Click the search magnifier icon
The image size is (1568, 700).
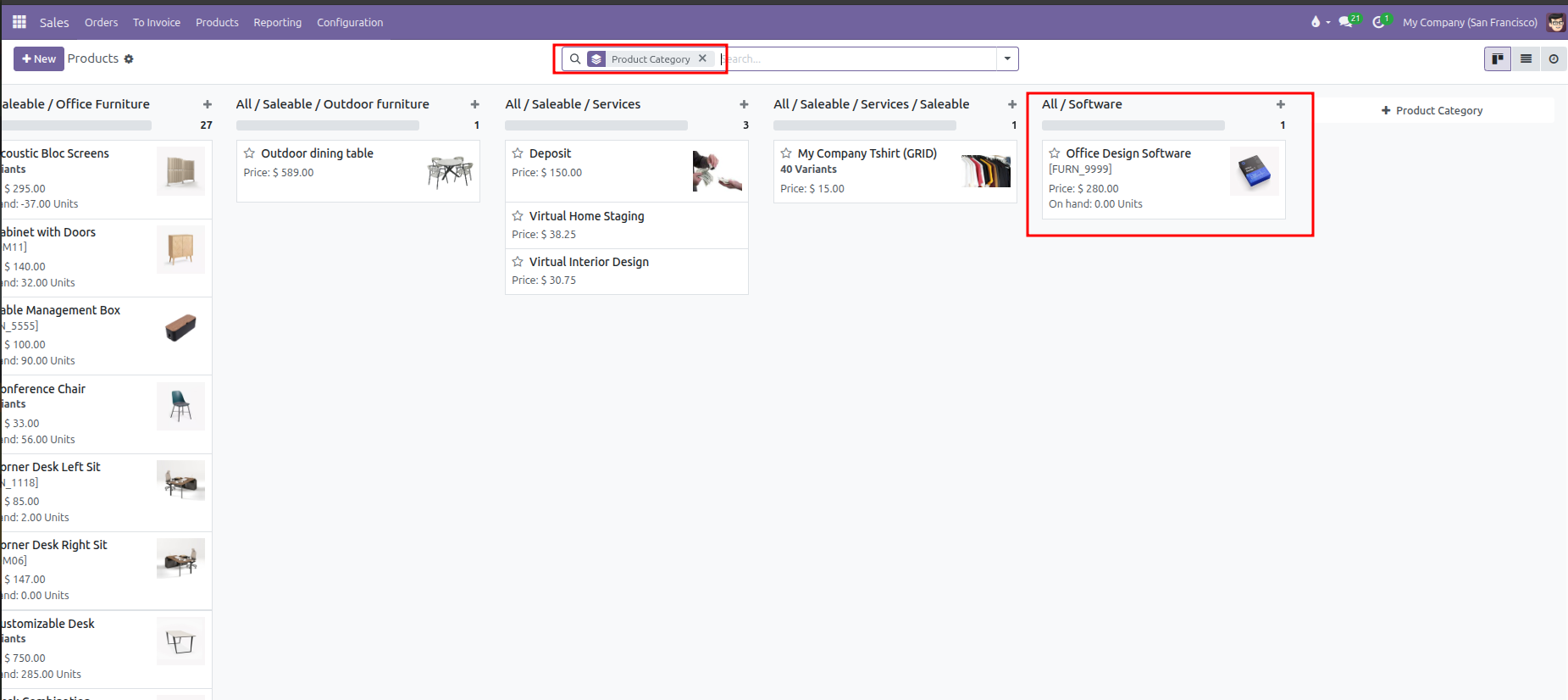(575, 59)
